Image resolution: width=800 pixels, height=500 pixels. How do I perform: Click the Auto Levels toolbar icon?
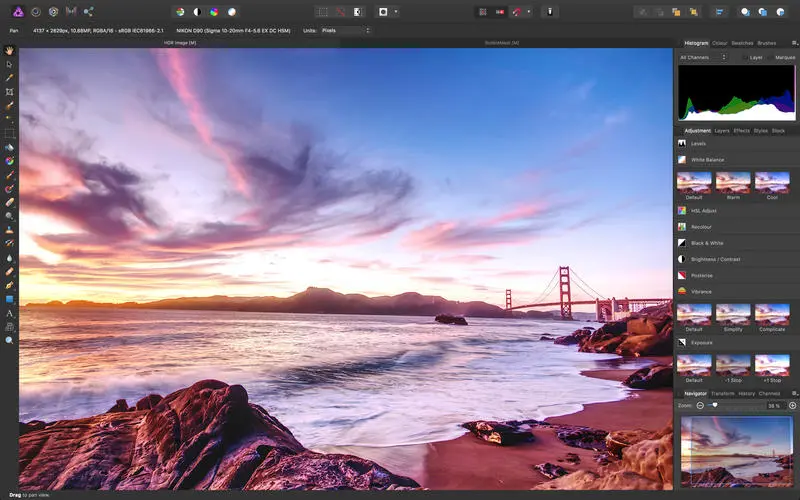(x=180, y=12)
